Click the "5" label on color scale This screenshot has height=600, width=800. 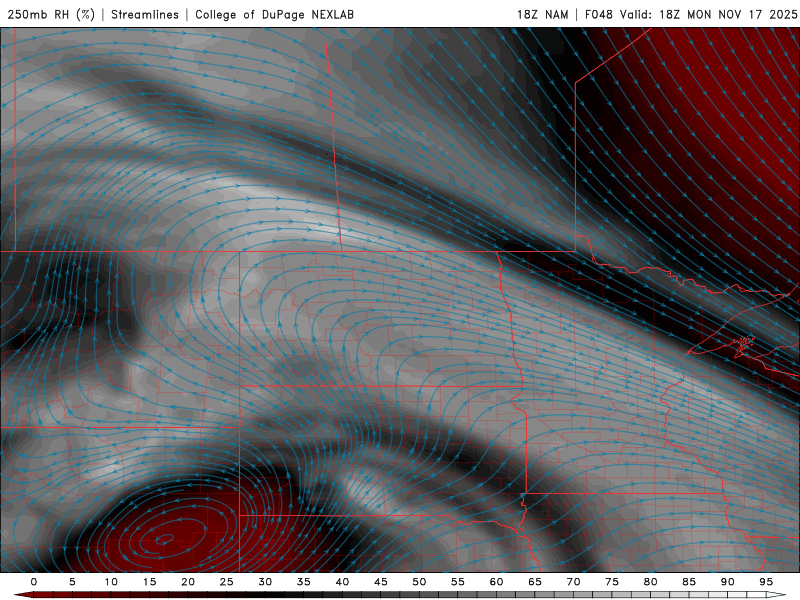tap(72, 582)
